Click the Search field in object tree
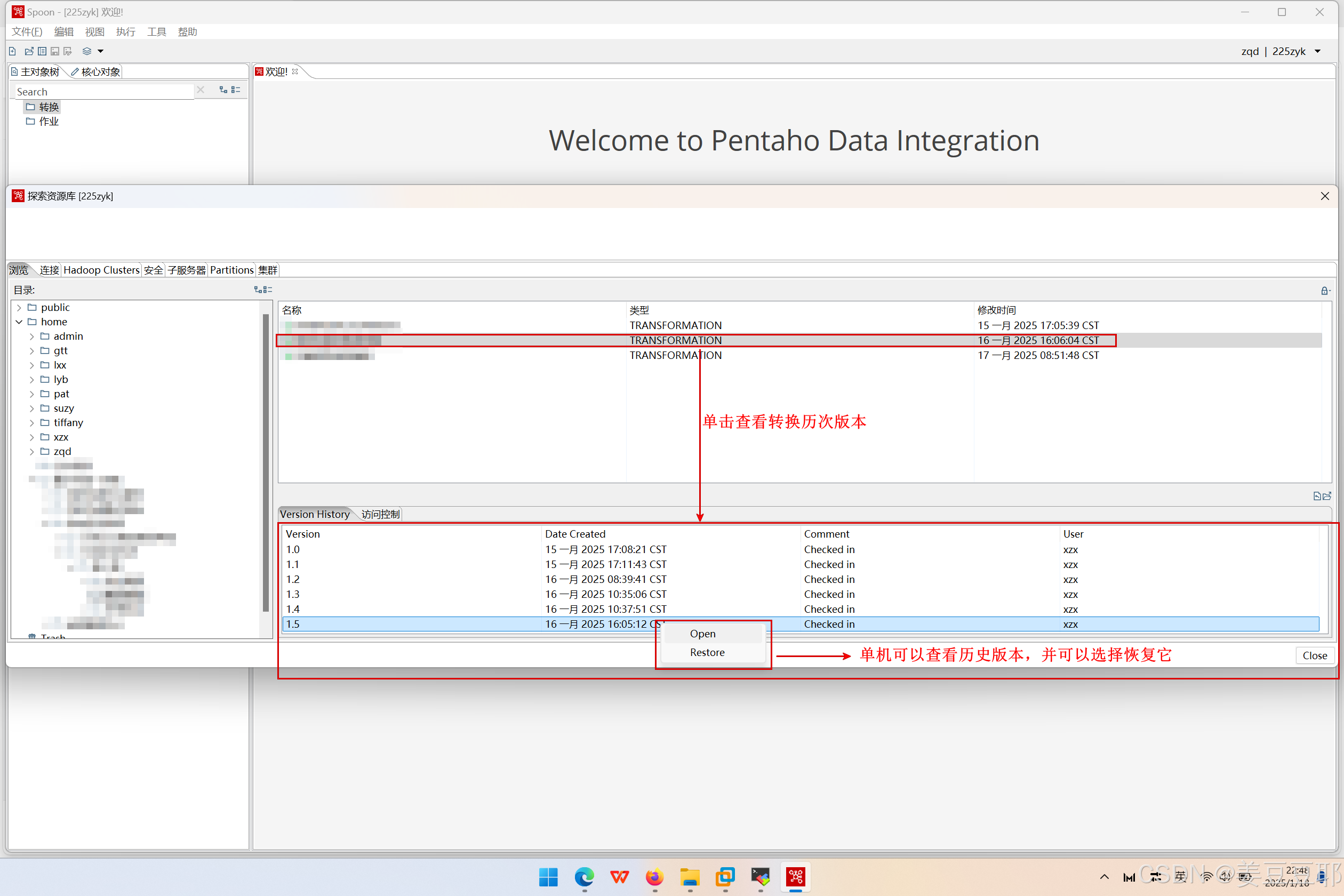The height and width of the screenshot is (896, 1344). 103,91
